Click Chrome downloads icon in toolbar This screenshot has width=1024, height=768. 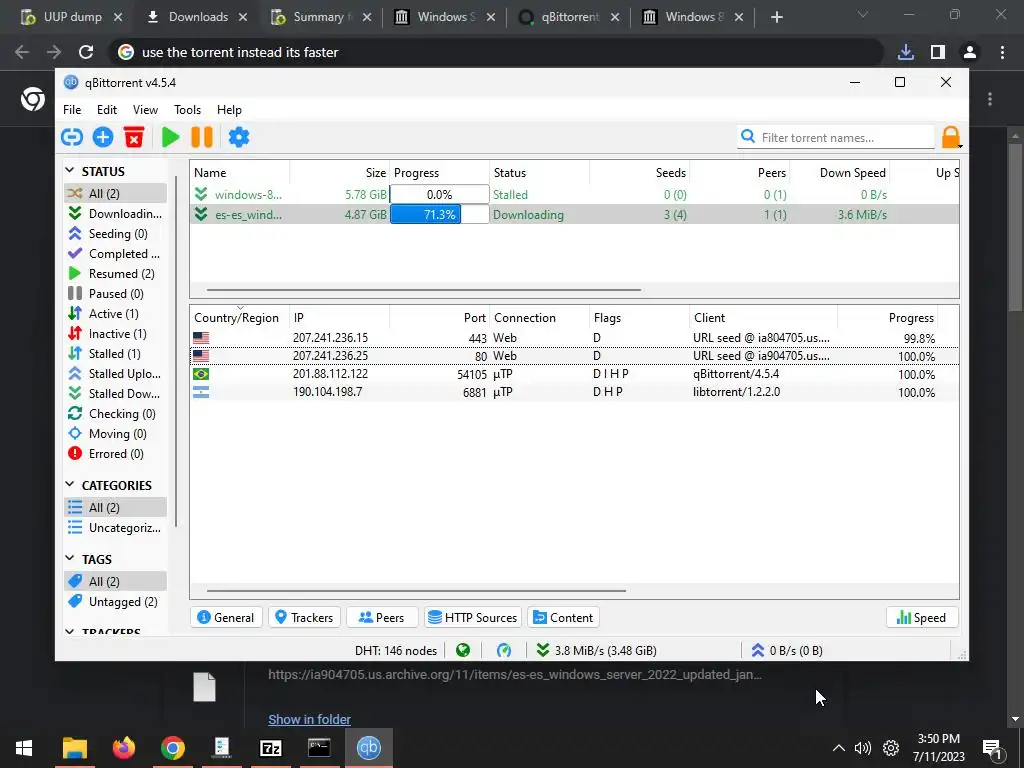pos(905,52)
